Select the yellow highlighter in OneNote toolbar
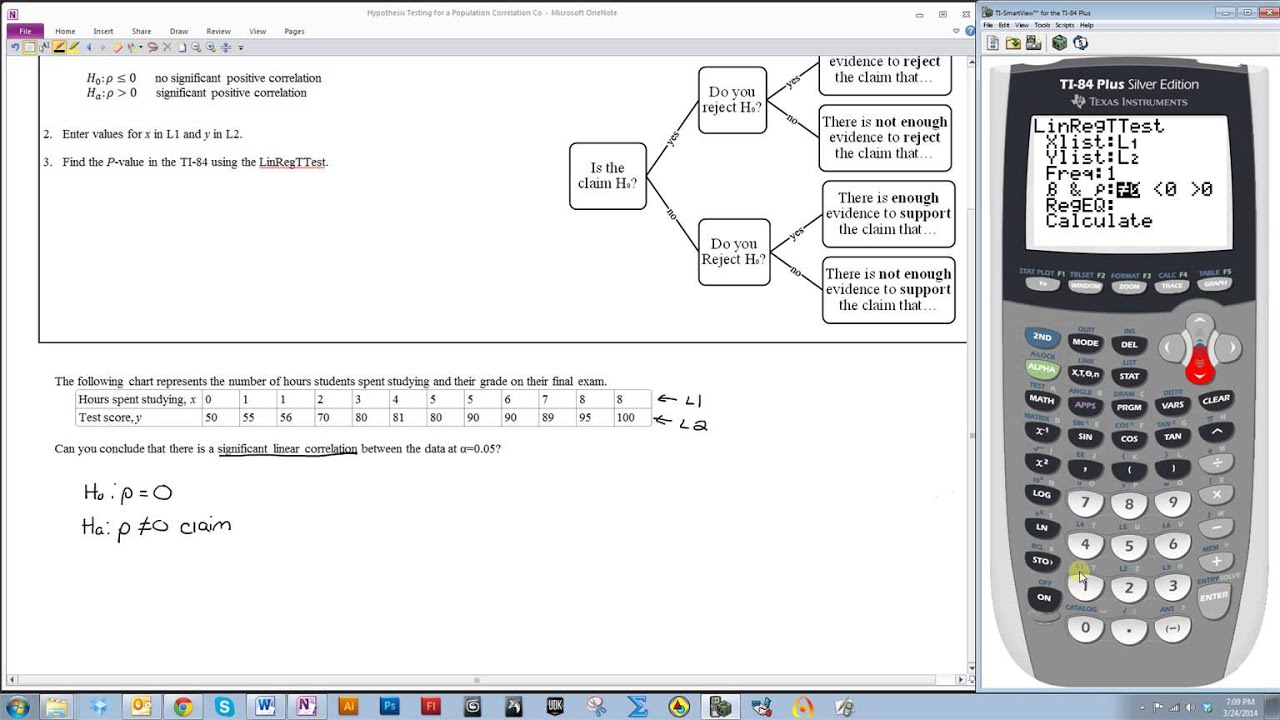Image resolution: width=1280 pixels, height=720 pixels. tap(74, 47)
